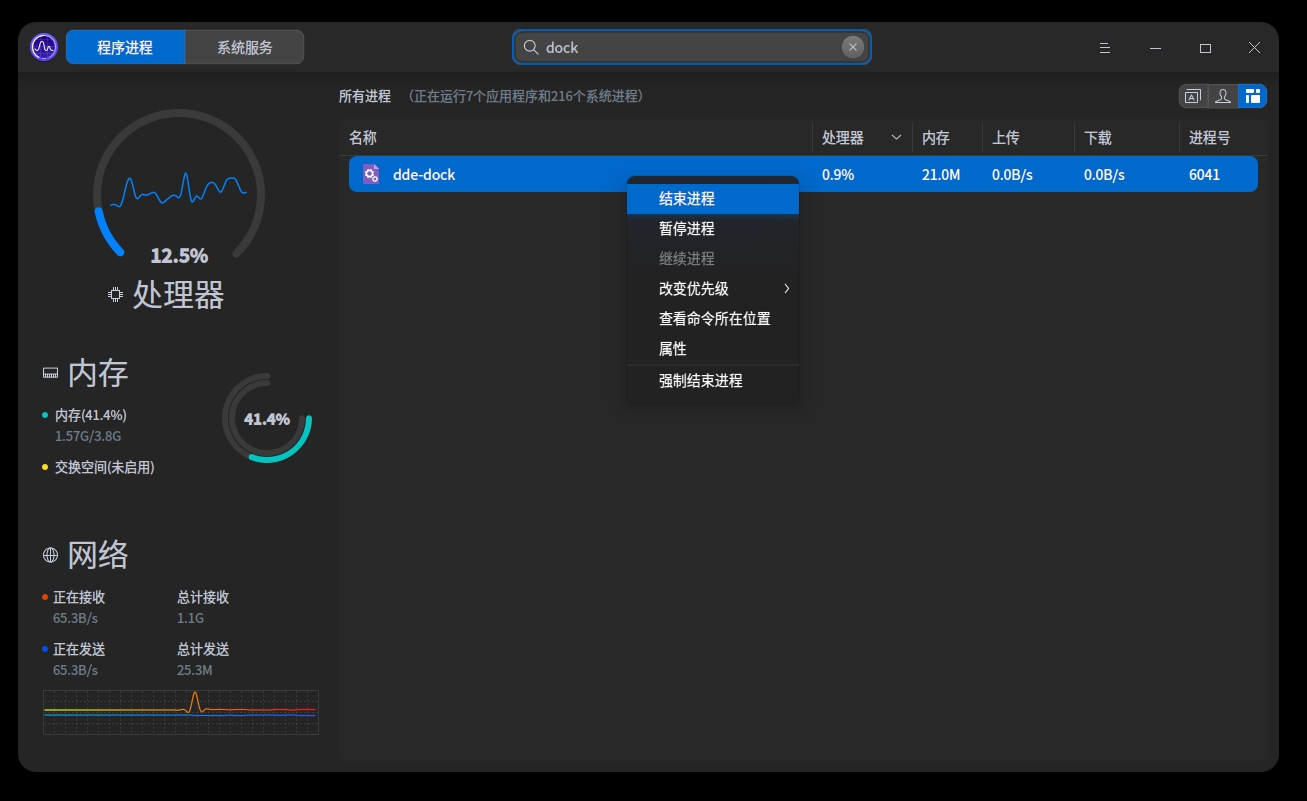Click the 总计接收 label
Screen dimensions: 1307x801
tap(203, 597)
